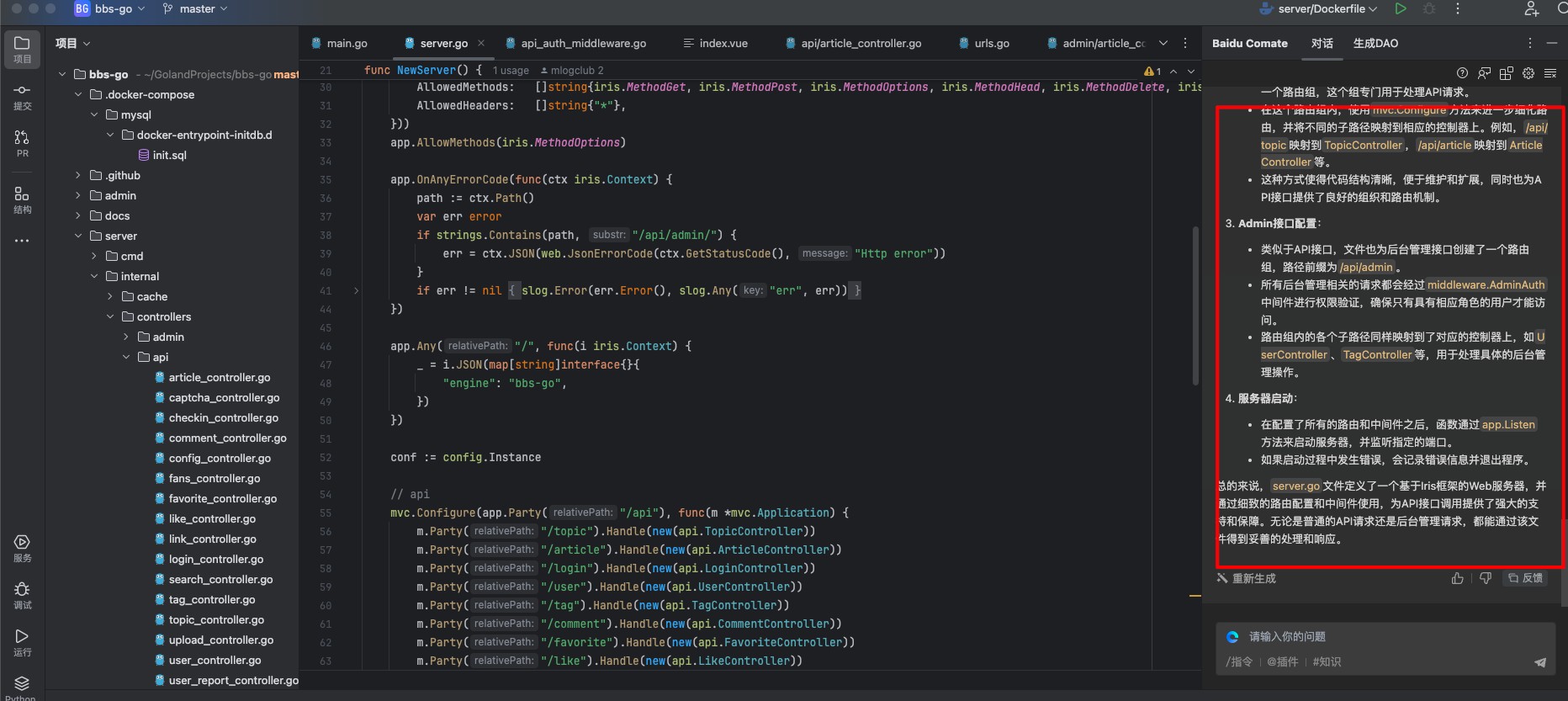This screenshot has height=701, width=1568.
Task: Click 重新生成 to regenerate answer
Action: pyautogui.click(x=1247, y=578)
